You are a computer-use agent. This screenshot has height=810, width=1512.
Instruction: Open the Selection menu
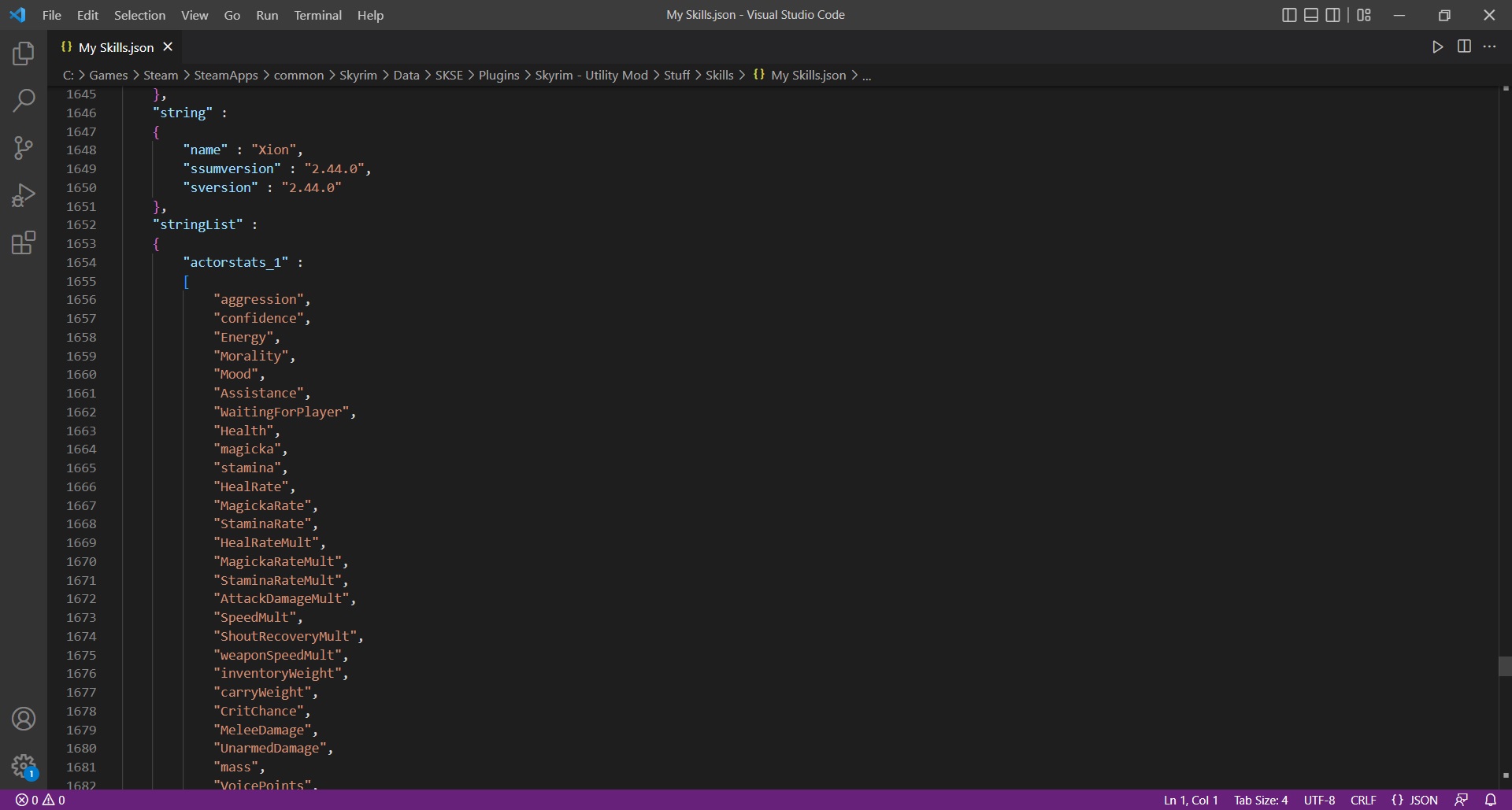coord(139,15)
